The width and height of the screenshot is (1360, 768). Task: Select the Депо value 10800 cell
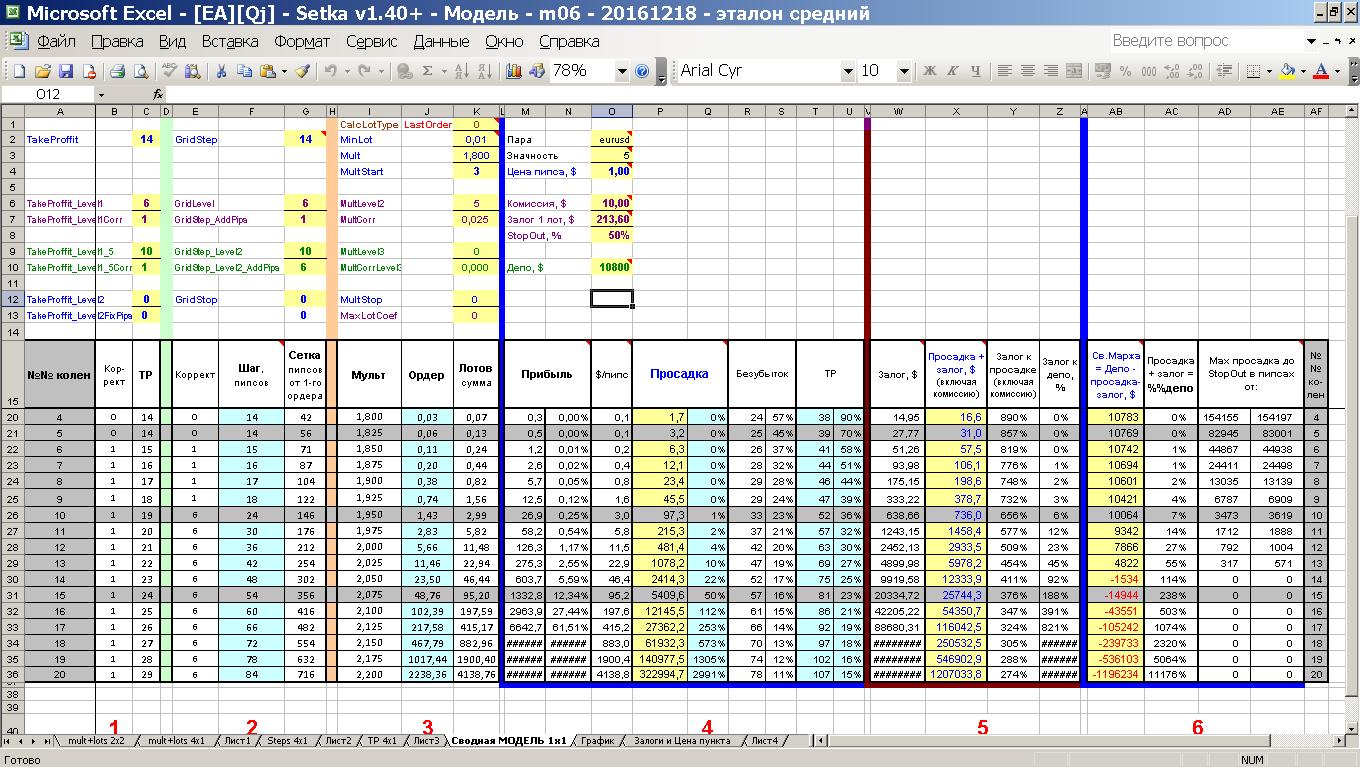[612, 268]
